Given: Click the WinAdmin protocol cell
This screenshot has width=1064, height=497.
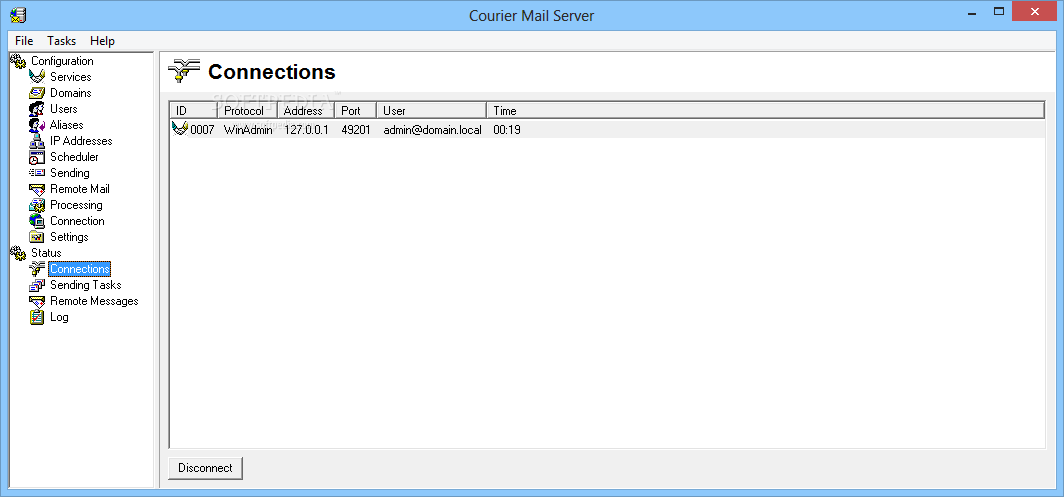Looking at the screenshot, I should [x=248, y=130].
